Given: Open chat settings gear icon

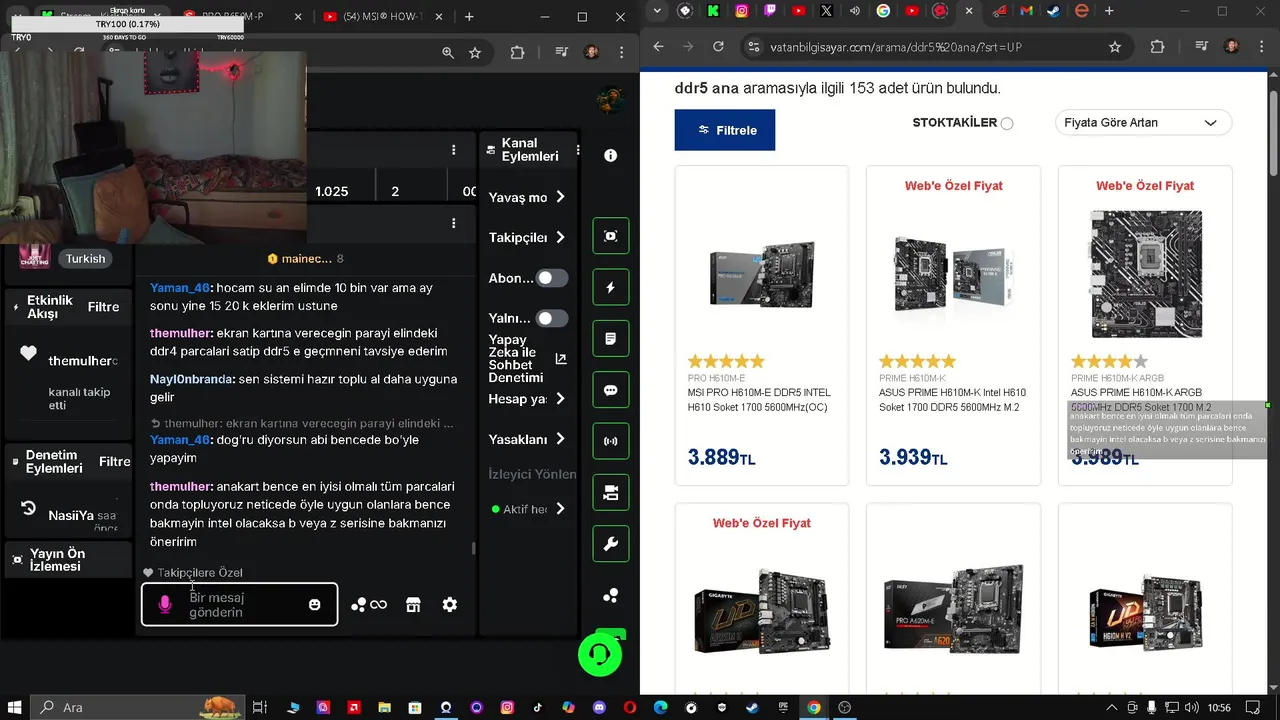Looking at the screenshot, I should [x=450, y=604].
